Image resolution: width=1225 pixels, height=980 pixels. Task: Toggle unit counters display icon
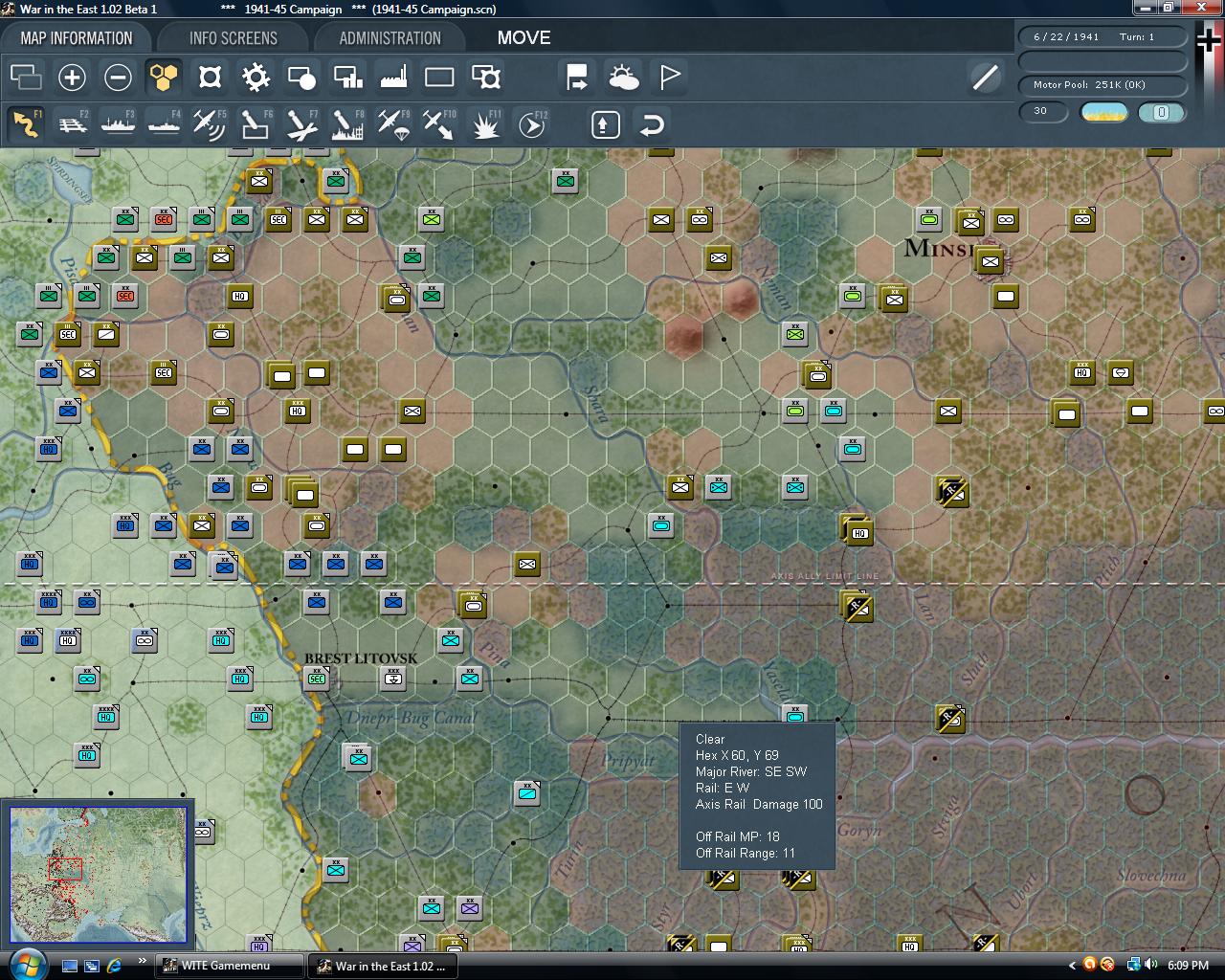(x=26, y=77)
